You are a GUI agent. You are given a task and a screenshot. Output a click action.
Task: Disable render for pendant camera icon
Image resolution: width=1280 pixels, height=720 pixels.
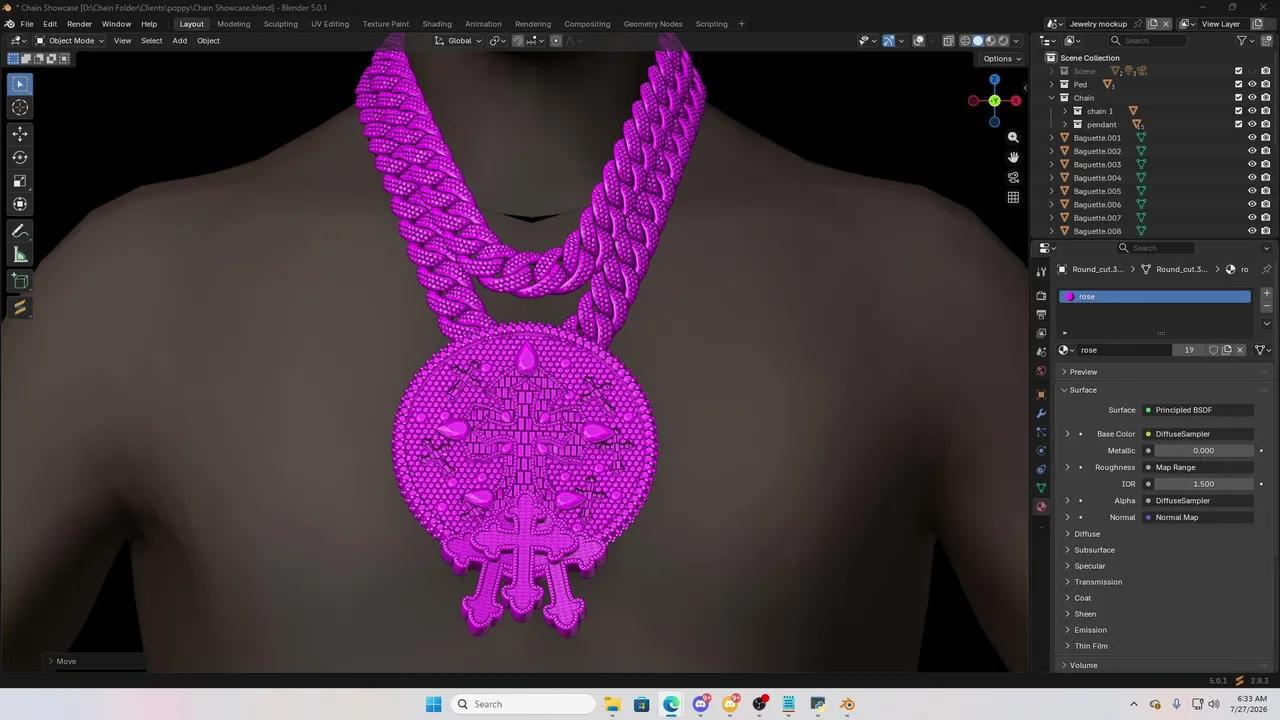pos(1265,124)
